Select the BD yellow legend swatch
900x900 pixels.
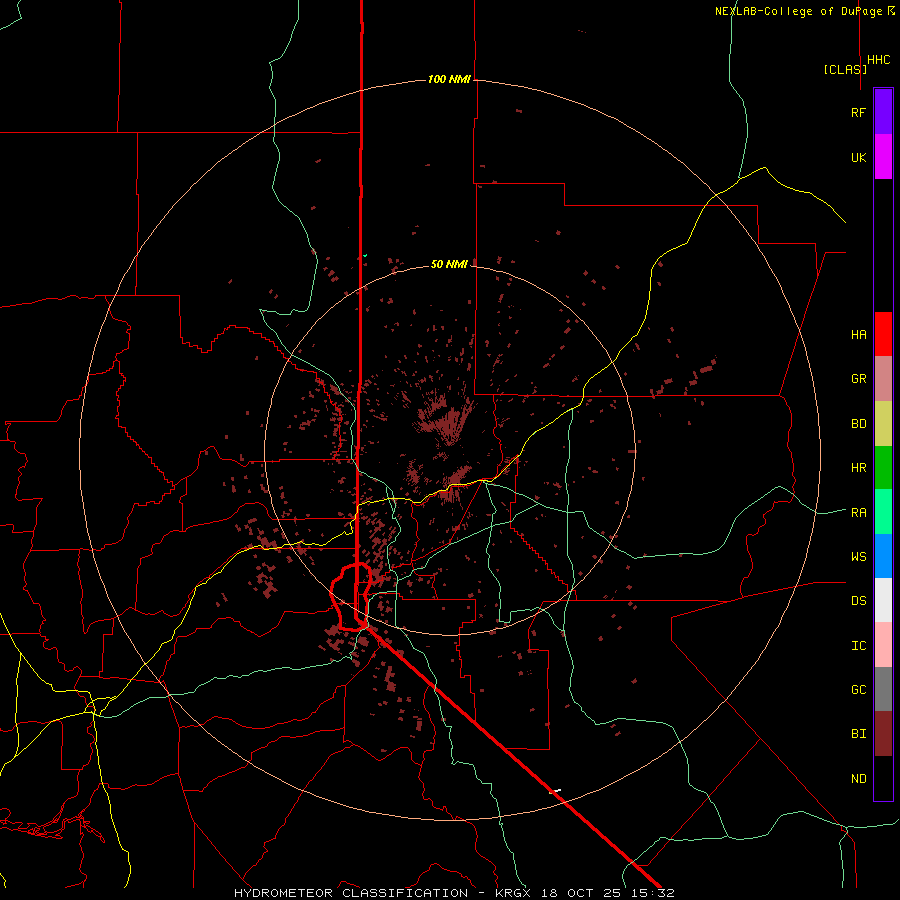[883, 424]
